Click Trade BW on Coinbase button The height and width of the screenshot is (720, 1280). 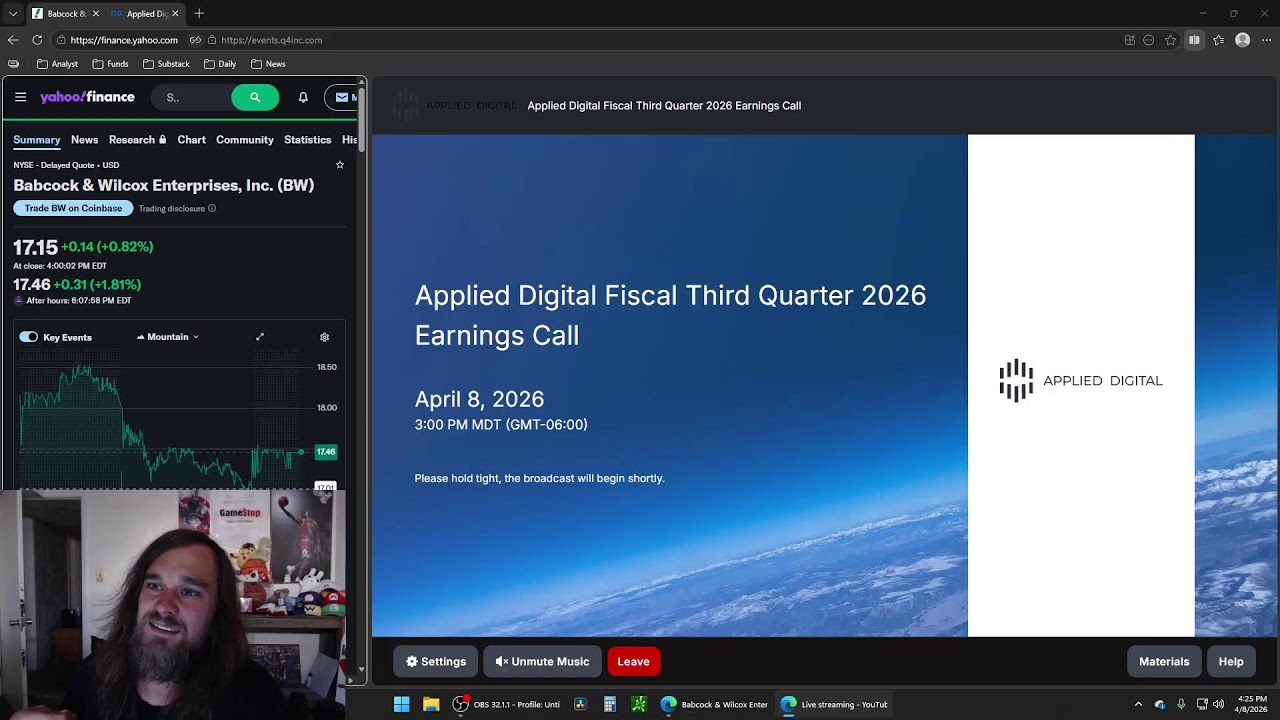click(x=73, y=208)
